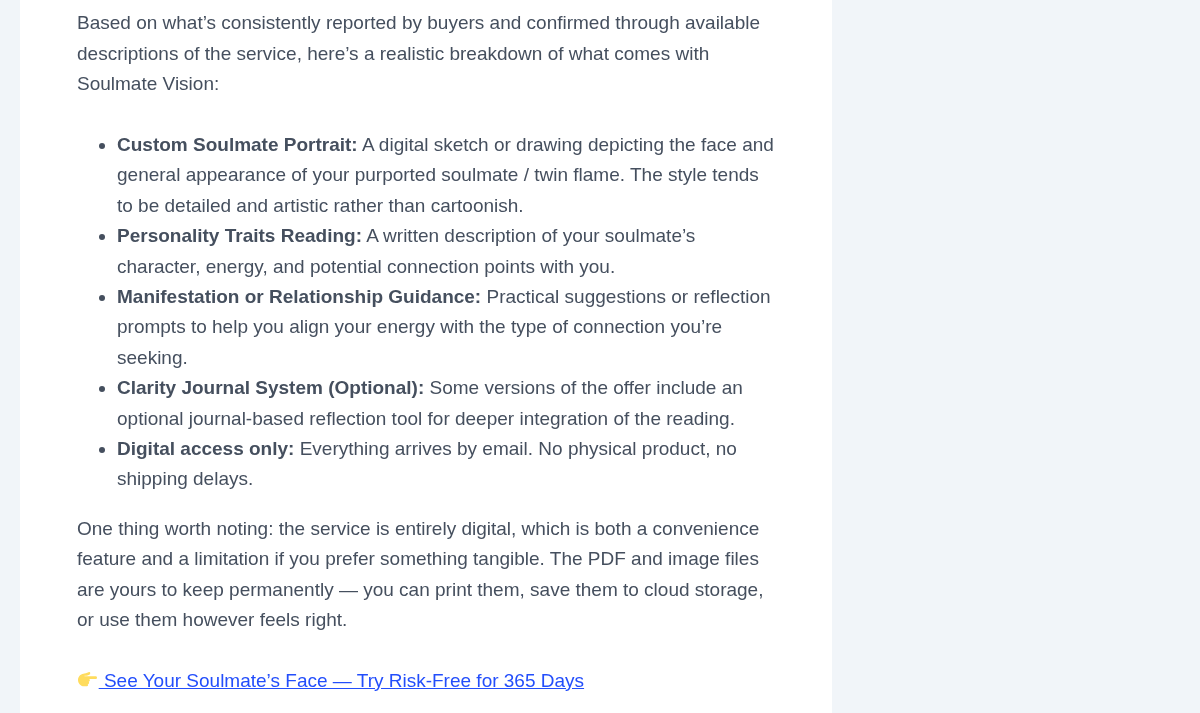
Task: Click the Custom Soulmate Portrait bold heading
Action: pos(237,145)
